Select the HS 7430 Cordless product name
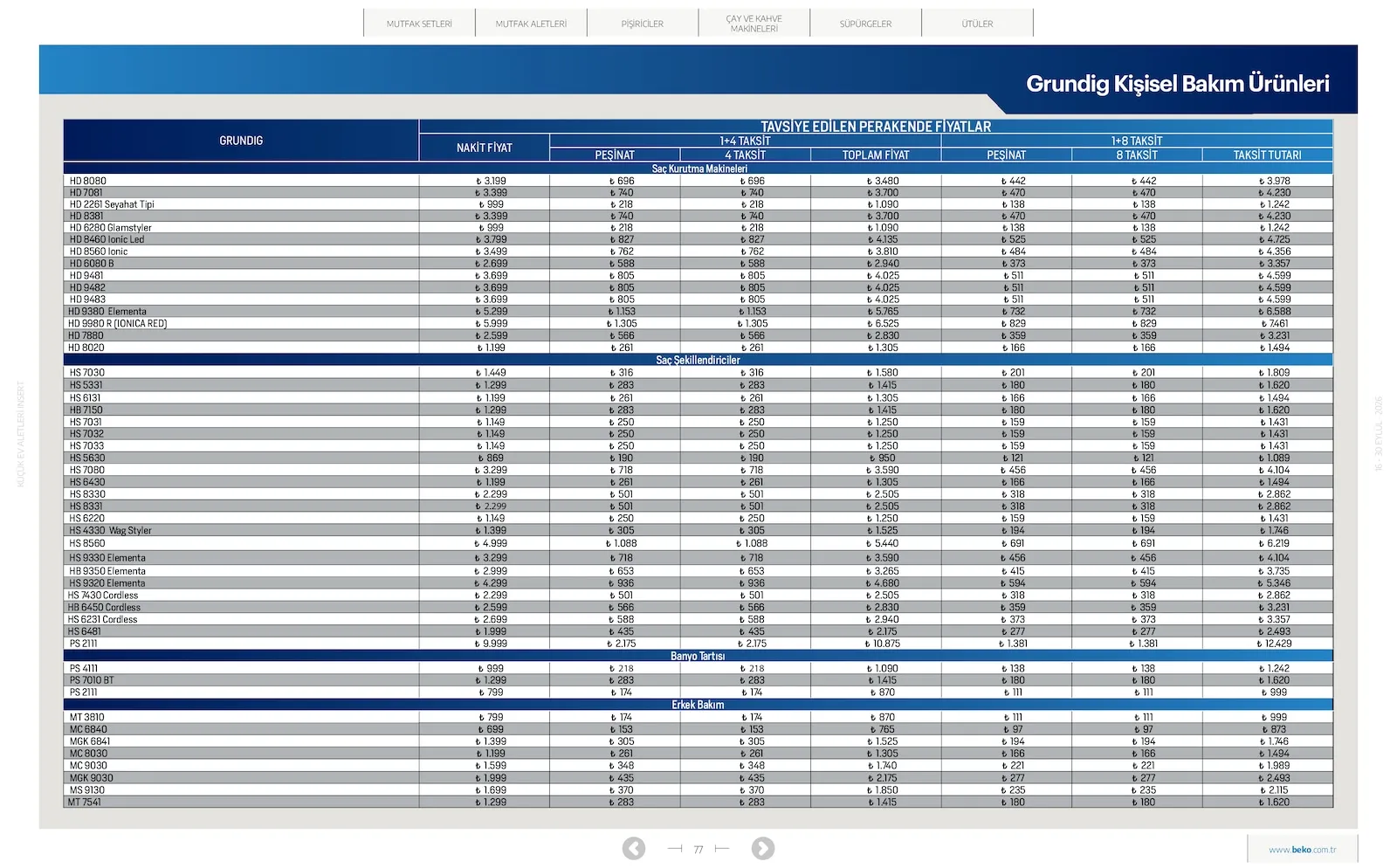The image size is (1397, 868). pos(103,596)
